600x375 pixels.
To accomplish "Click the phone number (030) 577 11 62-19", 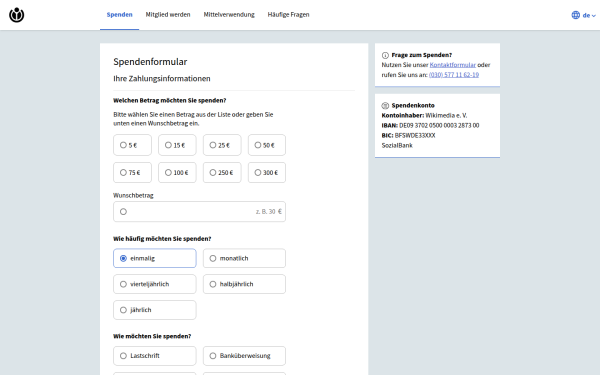I will pyautogui.click(x=454, y=75).
